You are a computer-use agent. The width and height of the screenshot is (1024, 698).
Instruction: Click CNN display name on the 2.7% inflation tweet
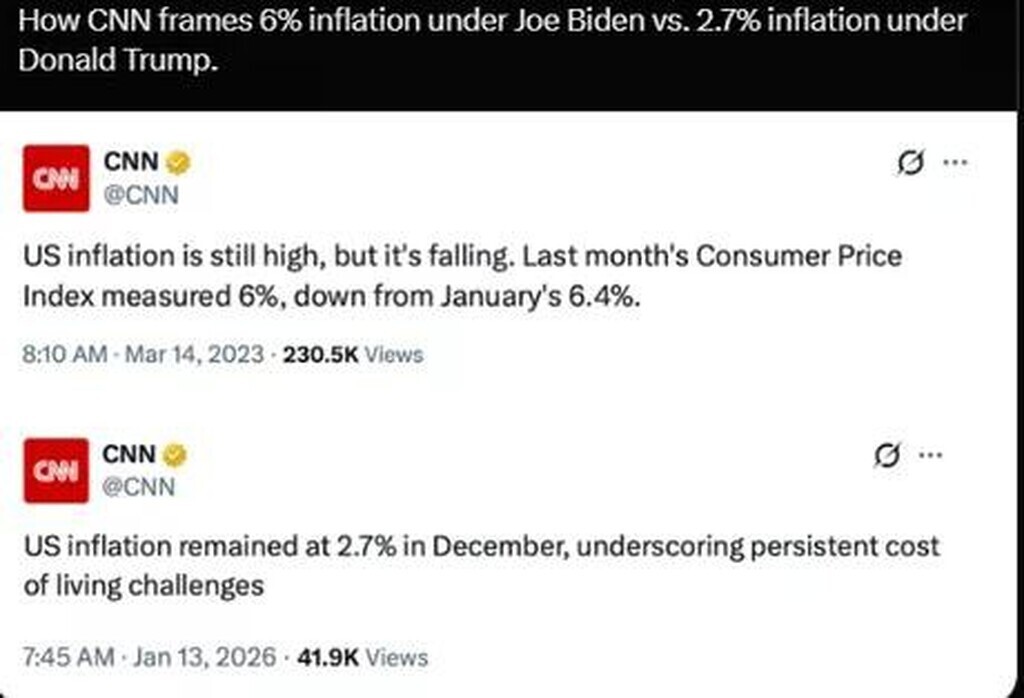coord(128,455)
